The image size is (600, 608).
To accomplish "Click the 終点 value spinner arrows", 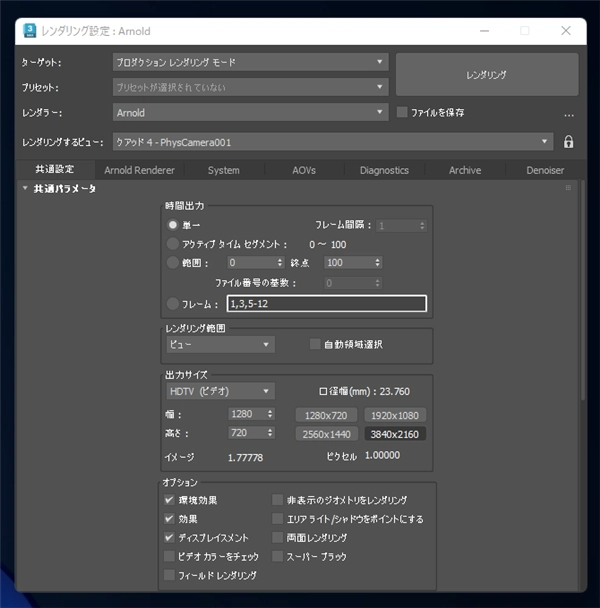I will click(377, 263).
